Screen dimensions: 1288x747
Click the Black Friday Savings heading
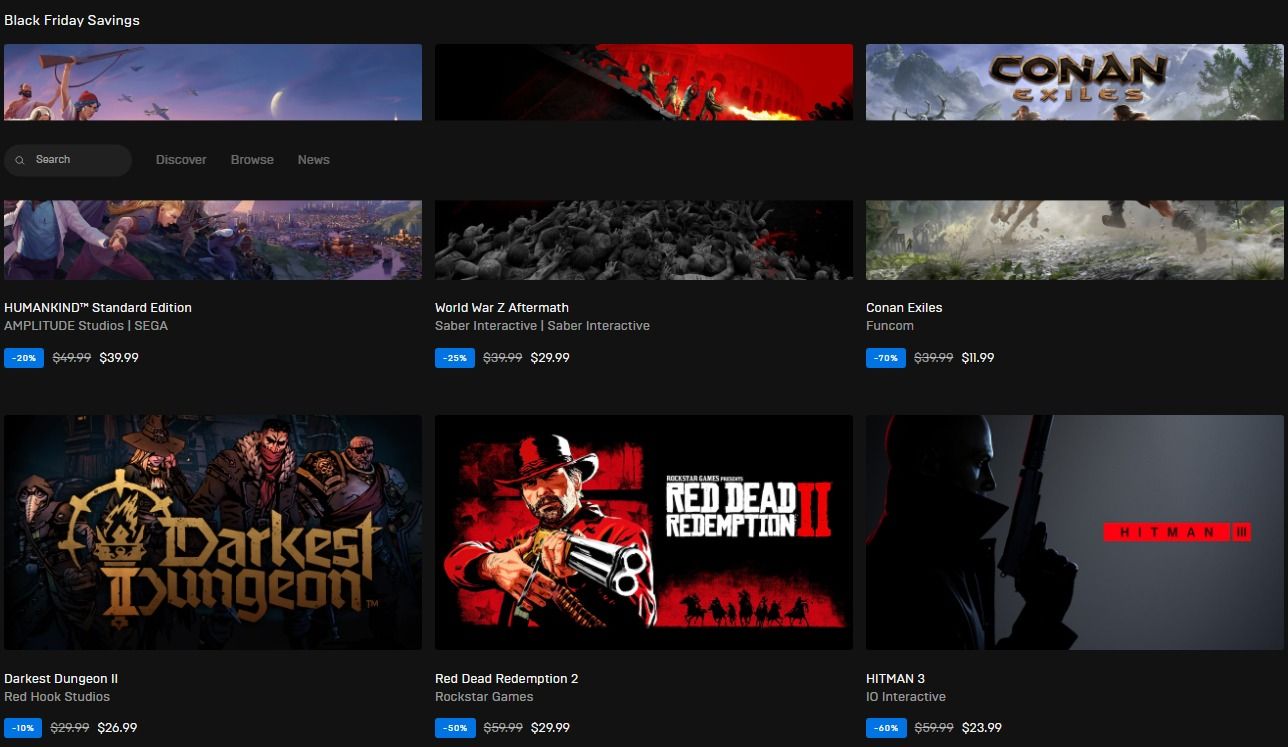[72, 19]
